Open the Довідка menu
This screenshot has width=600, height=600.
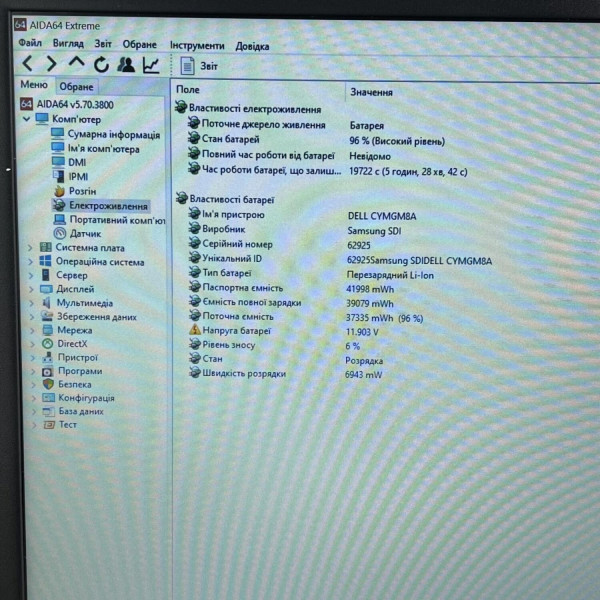click(252, 46)
